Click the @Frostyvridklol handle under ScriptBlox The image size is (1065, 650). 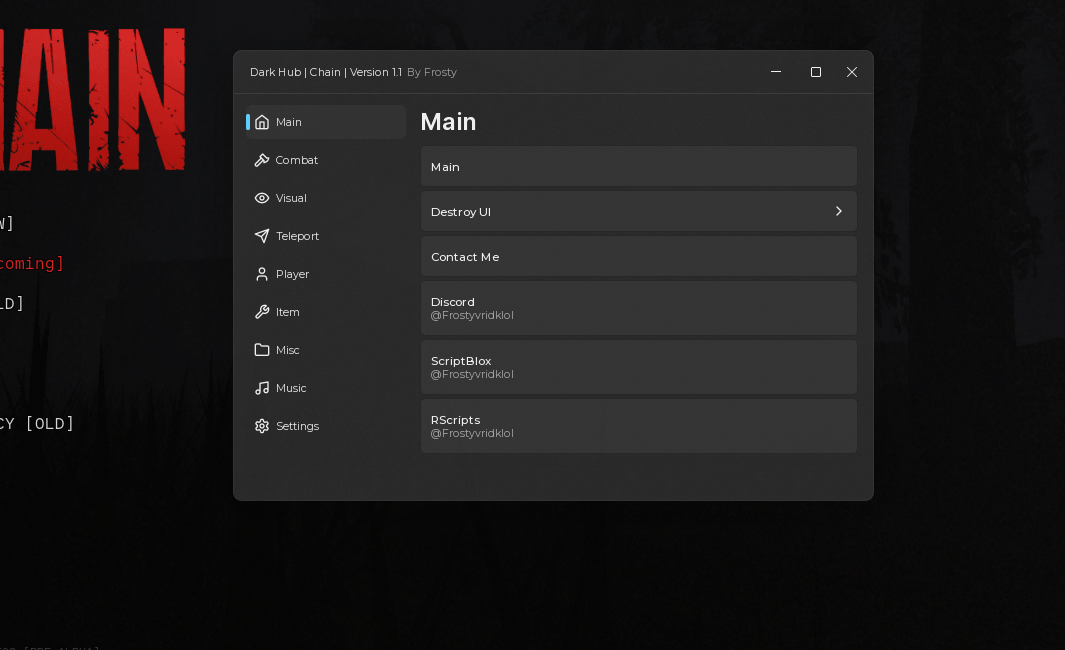[472, 374]
